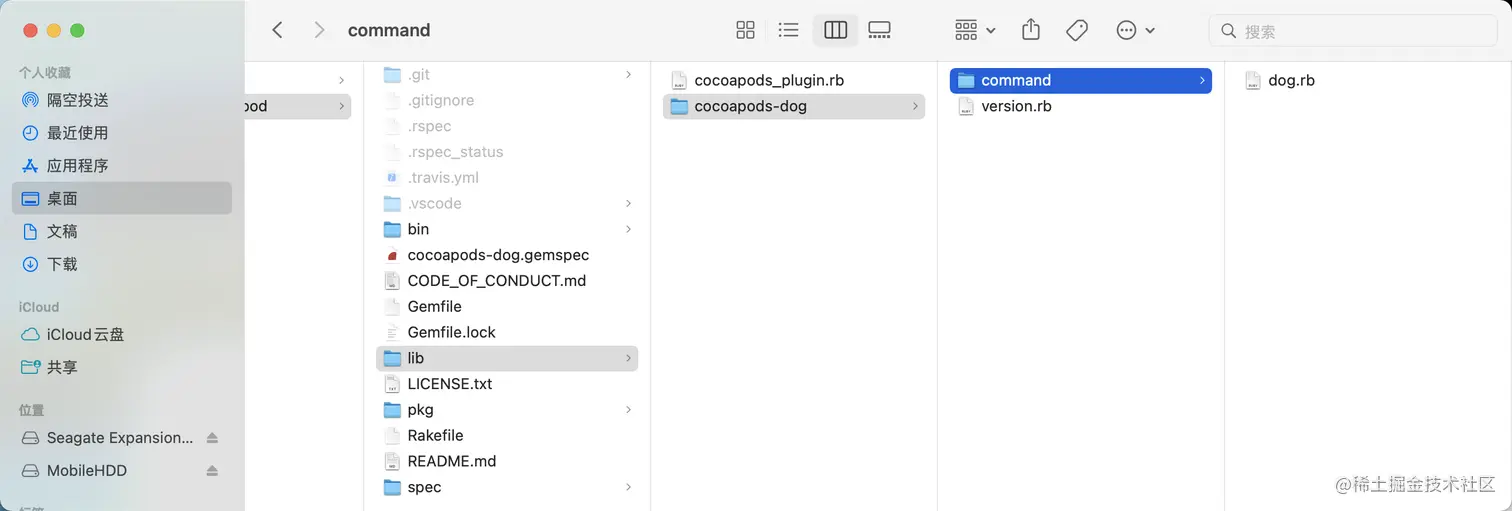Switch to gallery view
This screenshot has height=511, width=1512.
coord(879,30)
